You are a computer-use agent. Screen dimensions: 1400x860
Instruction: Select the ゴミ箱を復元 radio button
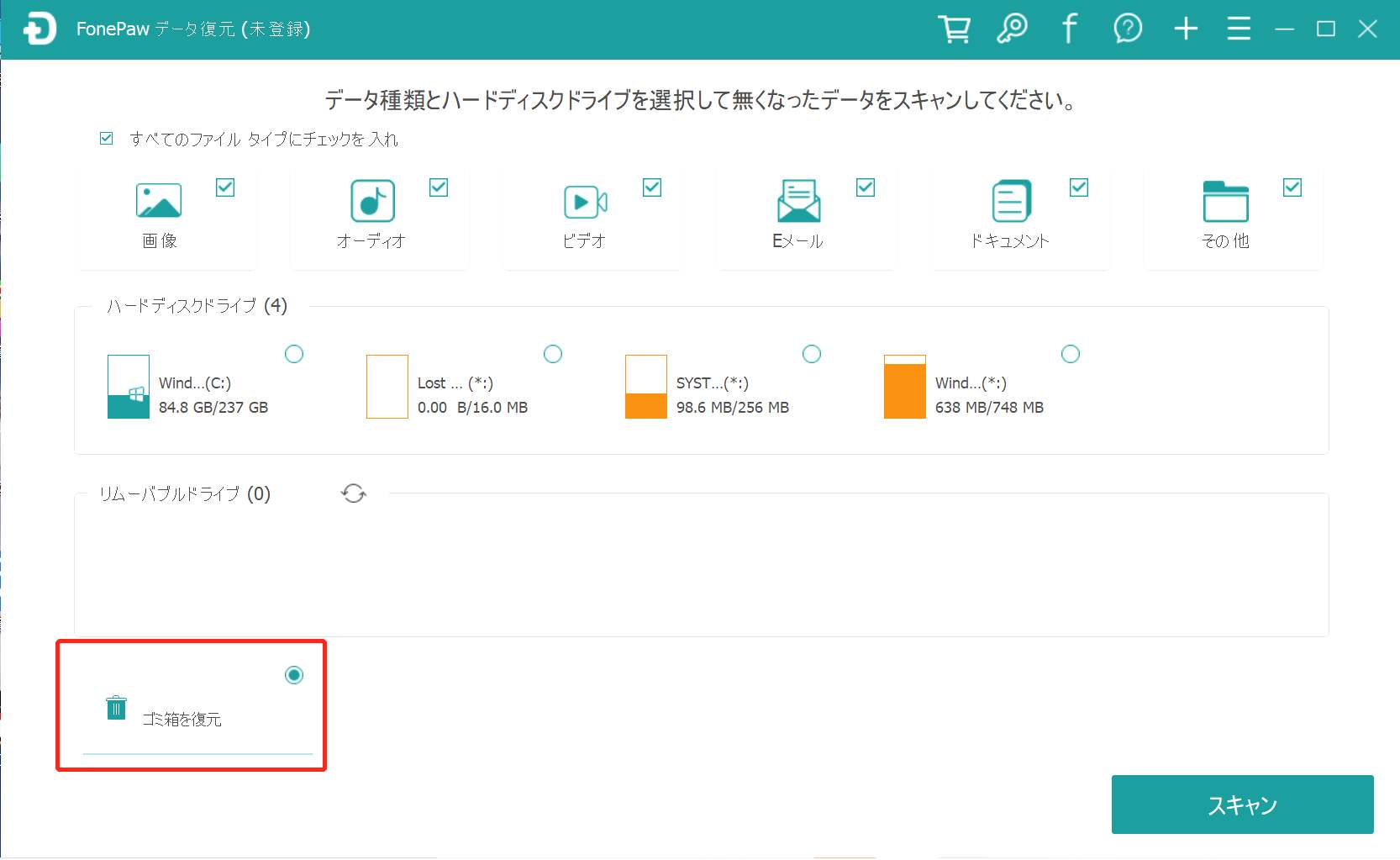pyautogui.click(x=294, y=675)
